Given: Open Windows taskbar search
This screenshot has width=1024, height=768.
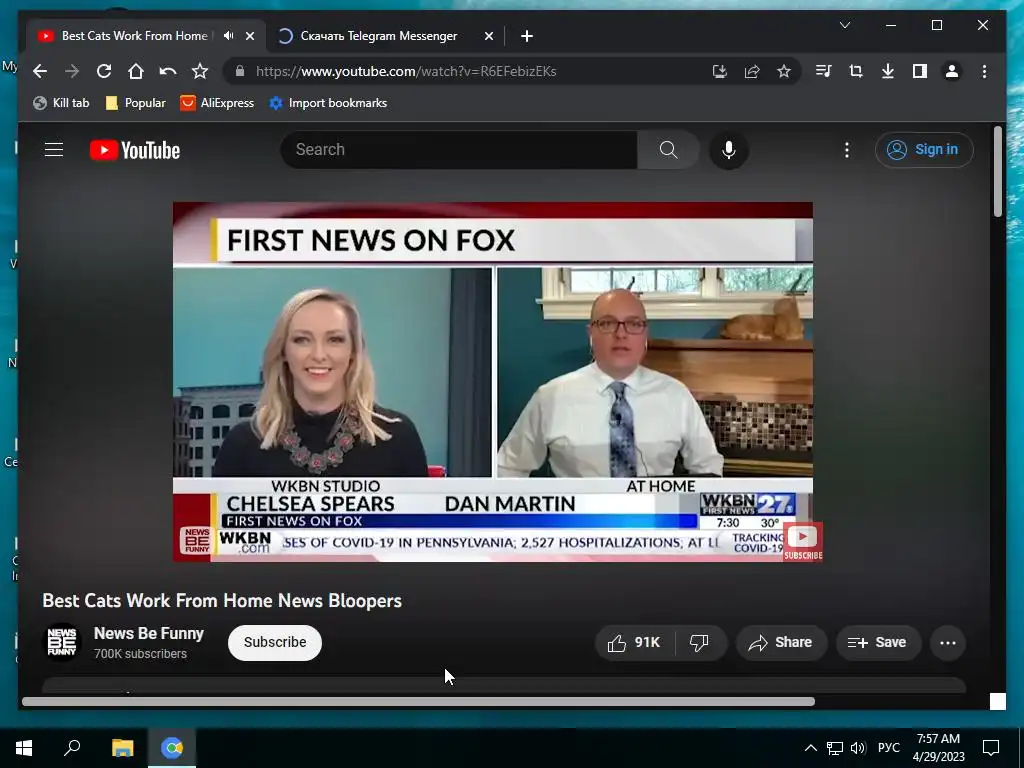Looking at the screenshot, I should (x=72, y=748).
